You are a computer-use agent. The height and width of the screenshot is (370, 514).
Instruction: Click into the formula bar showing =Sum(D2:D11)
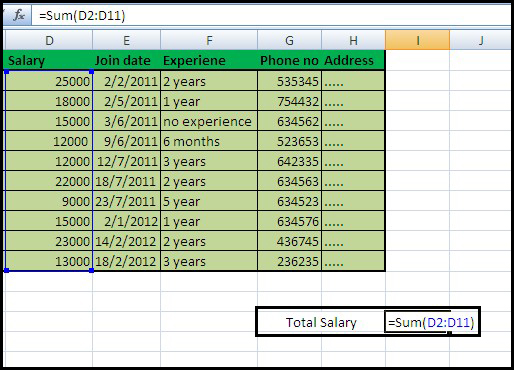[271, 16]
